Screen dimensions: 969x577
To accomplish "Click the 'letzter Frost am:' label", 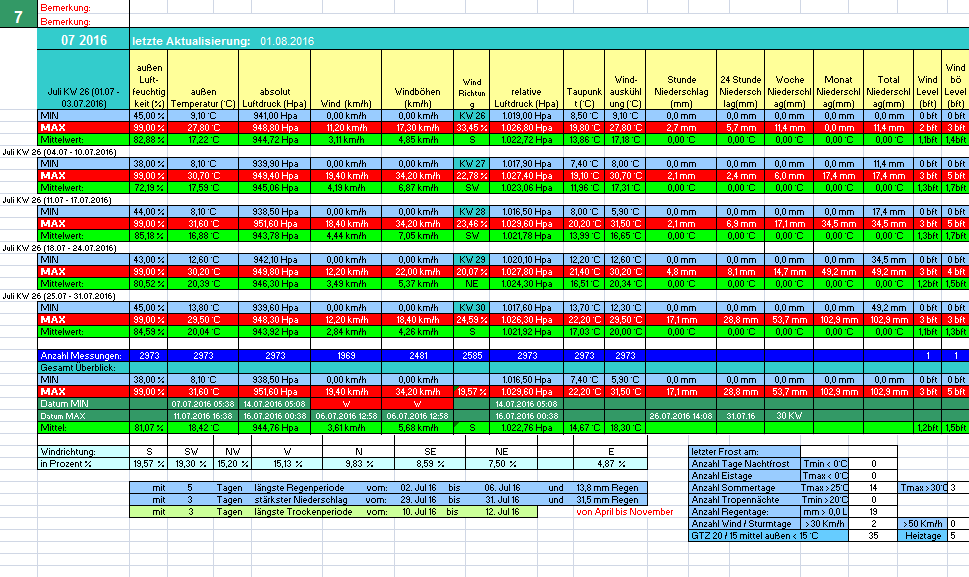I will pos(744,452).
